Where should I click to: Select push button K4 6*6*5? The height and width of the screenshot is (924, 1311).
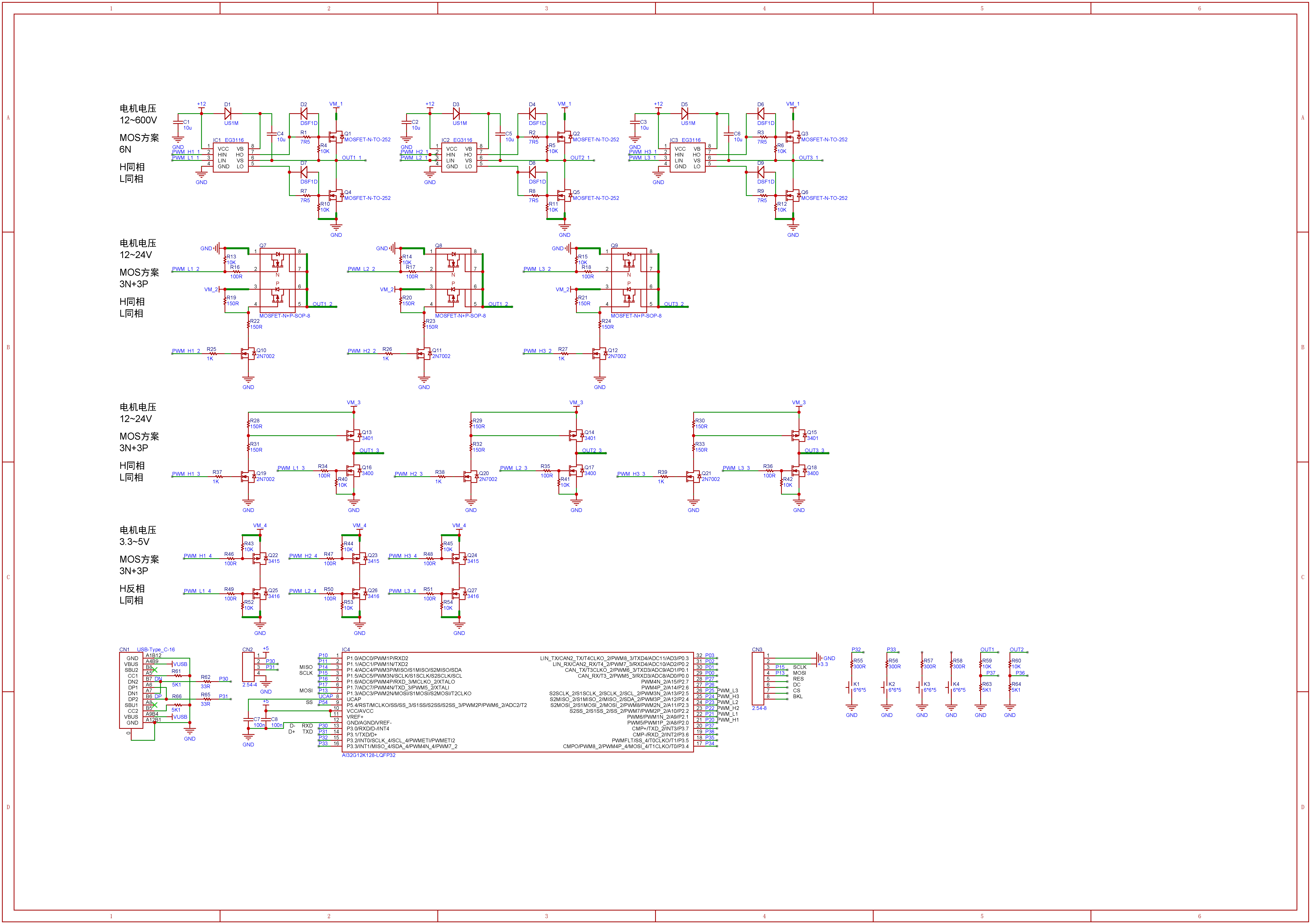950,687
